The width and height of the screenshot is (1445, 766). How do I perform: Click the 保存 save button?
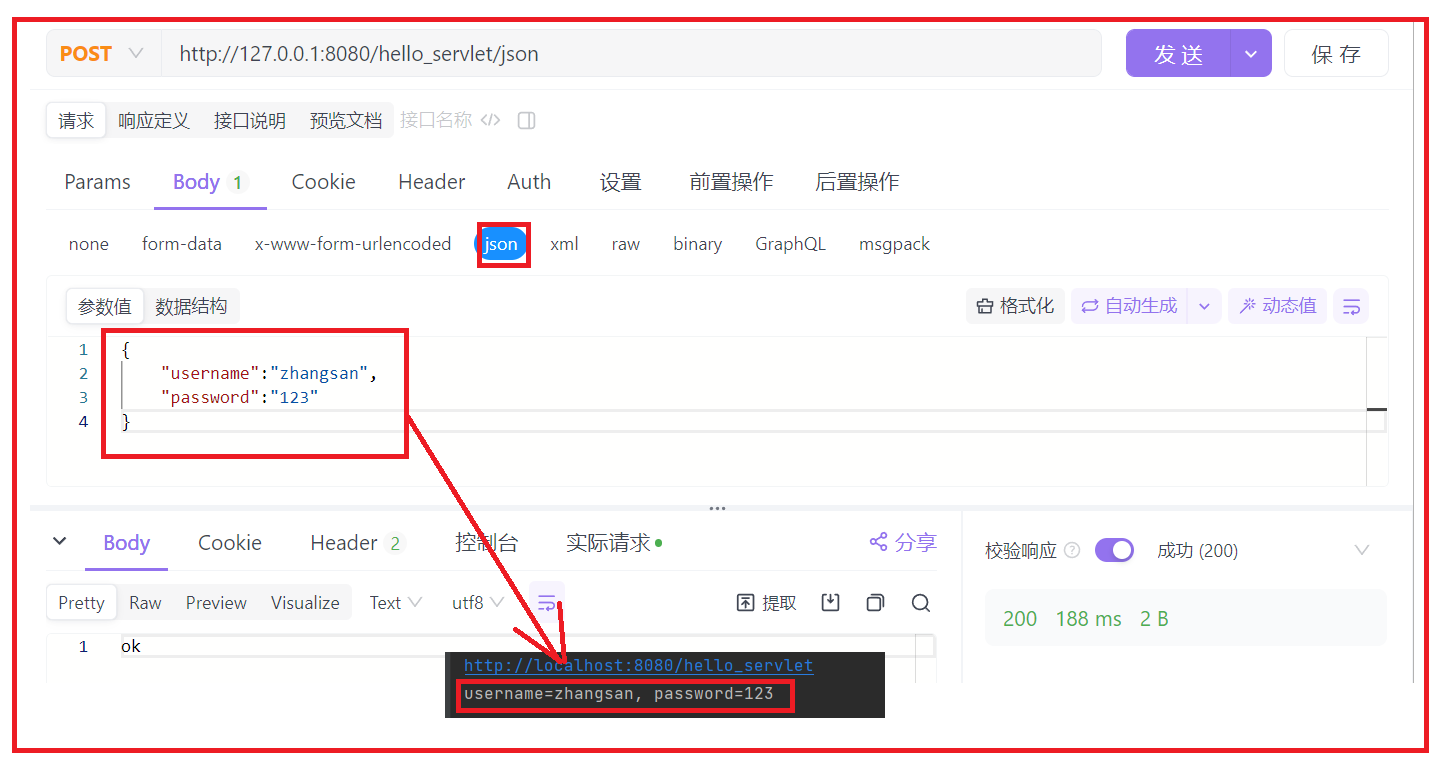(1336, 54)
